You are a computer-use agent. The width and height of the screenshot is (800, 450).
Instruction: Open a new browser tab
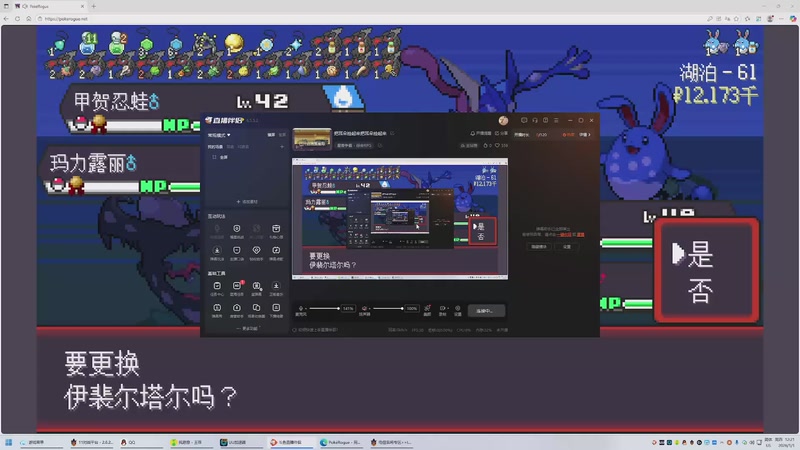(x=94, y=6)
